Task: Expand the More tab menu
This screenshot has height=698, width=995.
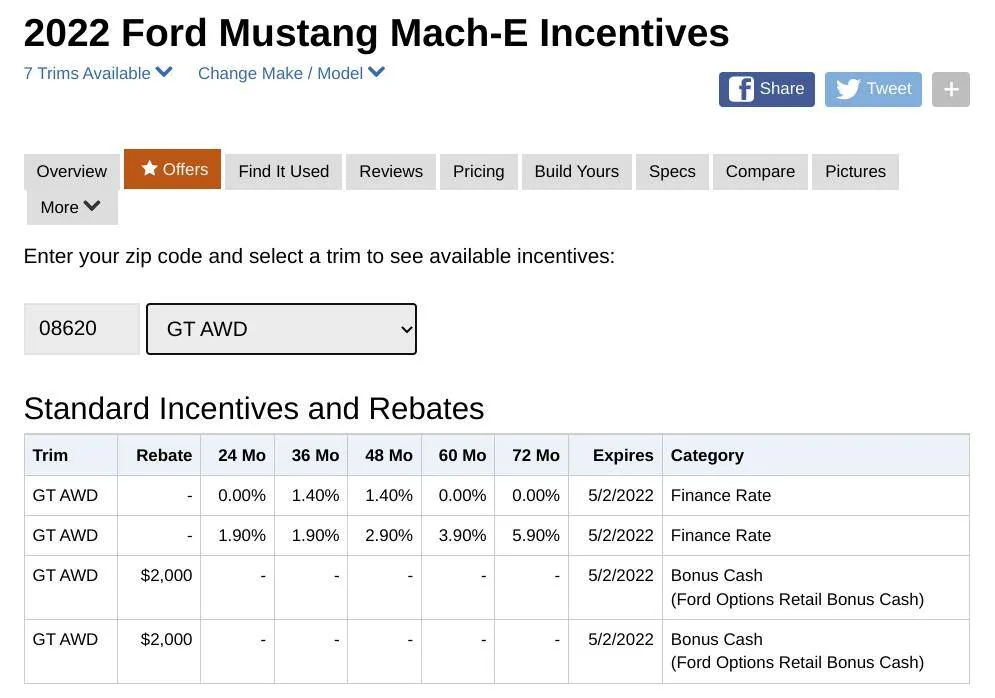Action: pos(72,207)
